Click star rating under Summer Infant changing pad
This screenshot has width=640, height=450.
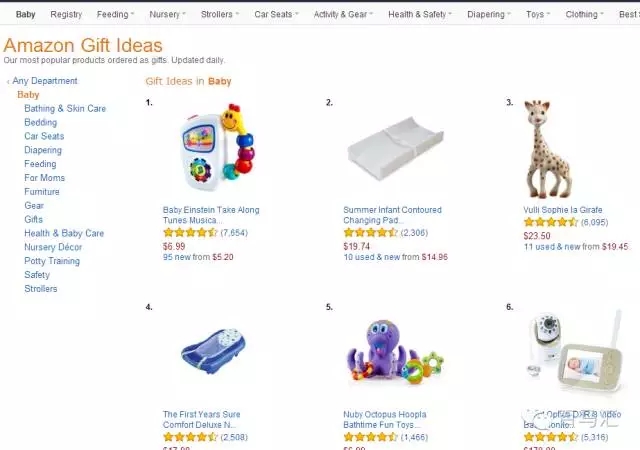pos(370,232)
